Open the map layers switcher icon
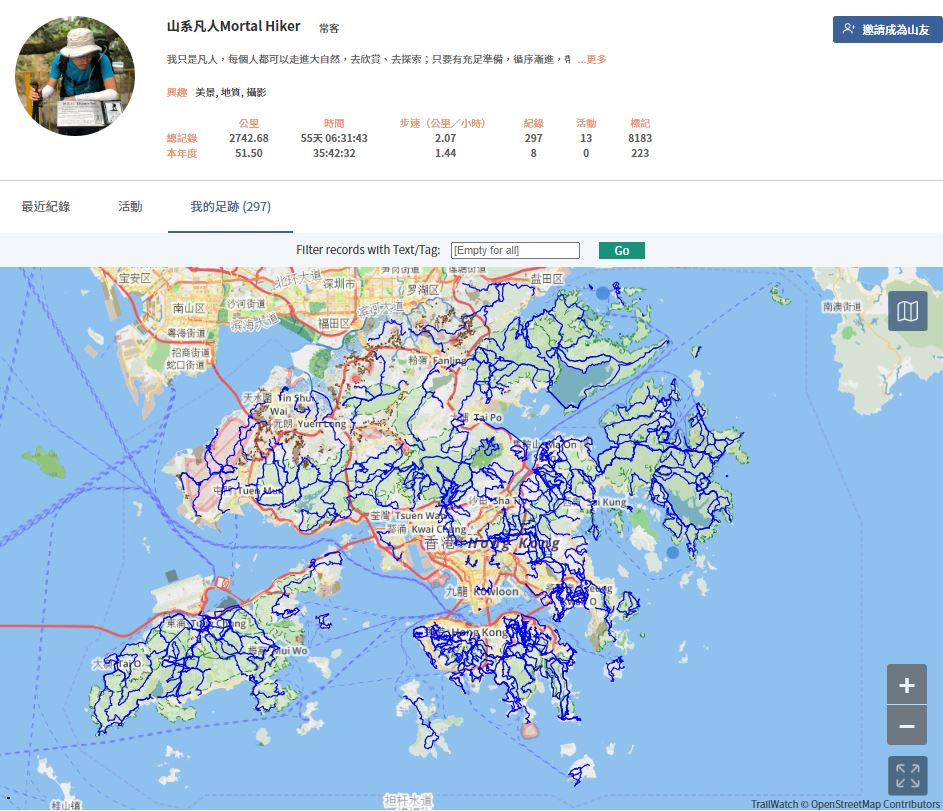This screenshot has height=811, width=943. click(x=907, y=312)
